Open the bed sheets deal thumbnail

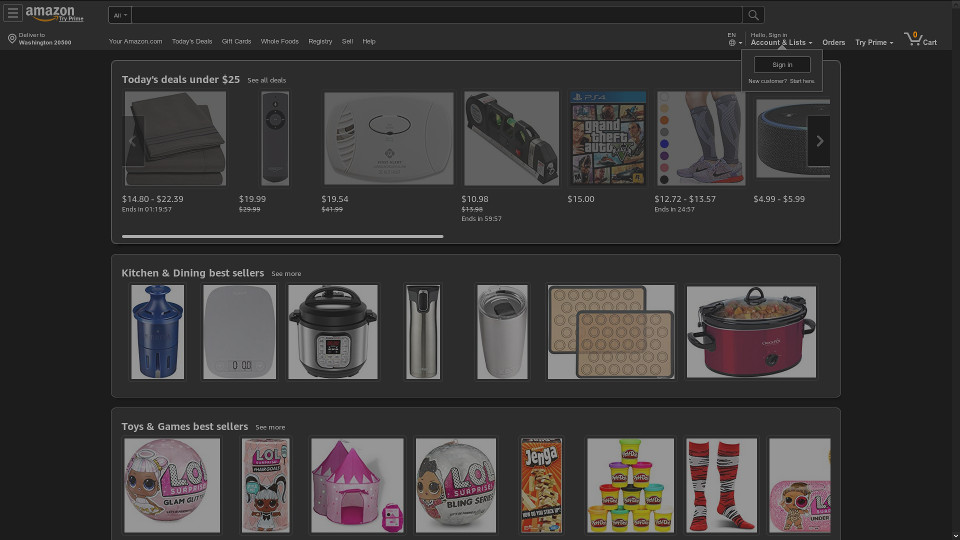click(175, 138)
